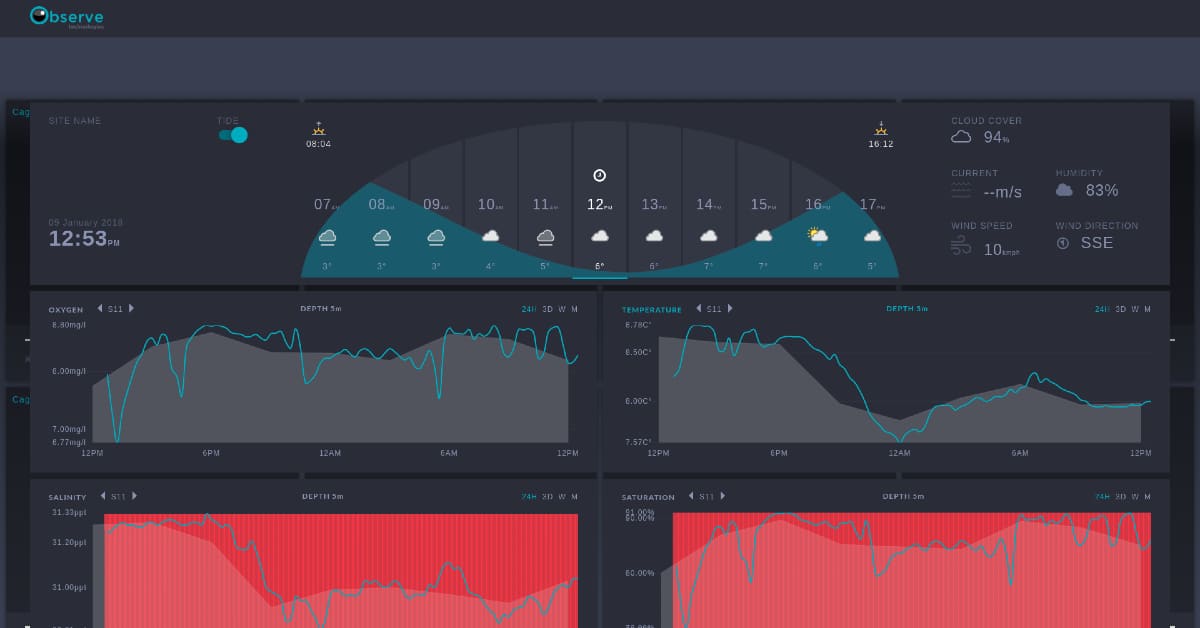Viewport: 1200px width, 628px height.
Task: Select M range on the Salinity chart
Action: coord(574,496)
